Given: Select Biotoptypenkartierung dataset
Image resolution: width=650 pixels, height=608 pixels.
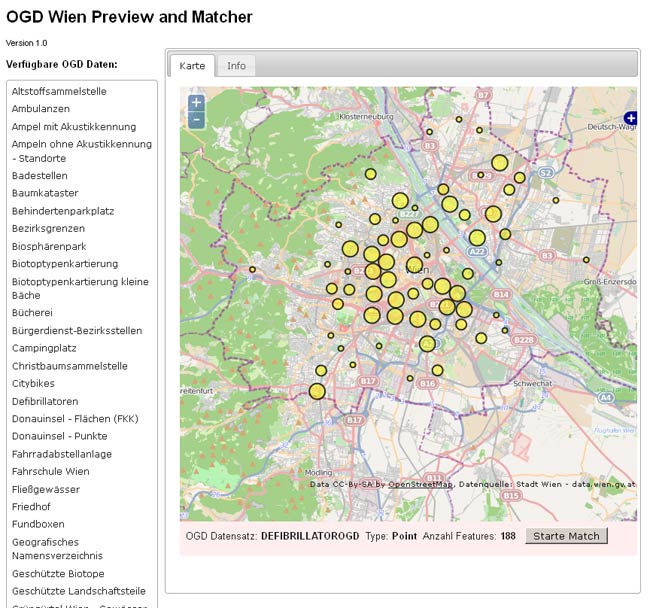Looking at the screenshot, I should click(x=65, y=264).
